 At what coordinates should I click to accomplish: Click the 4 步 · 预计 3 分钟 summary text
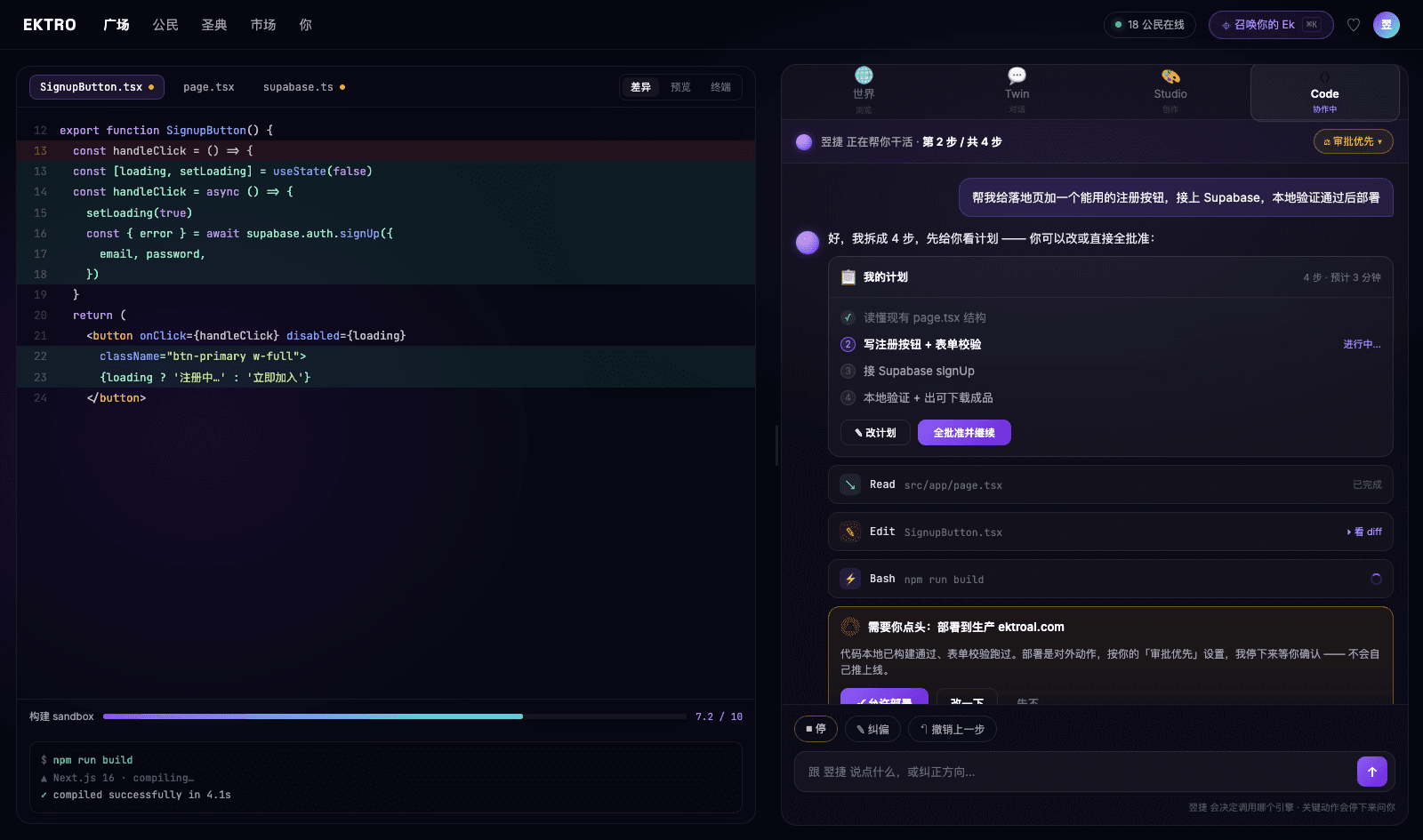click(1342, 277)
